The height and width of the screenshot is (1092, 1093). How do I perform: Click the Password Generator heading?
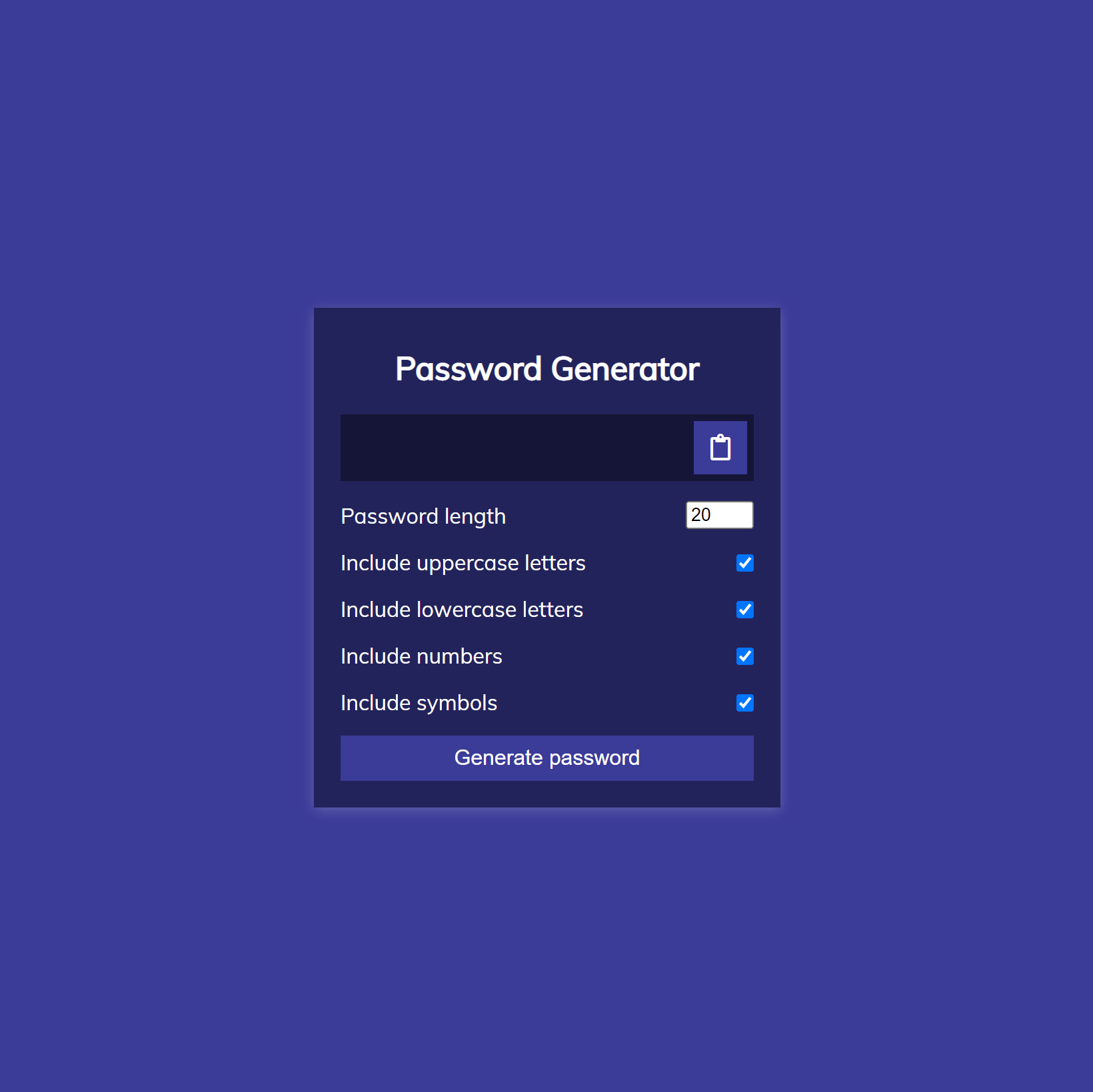(x=547, y=369)
